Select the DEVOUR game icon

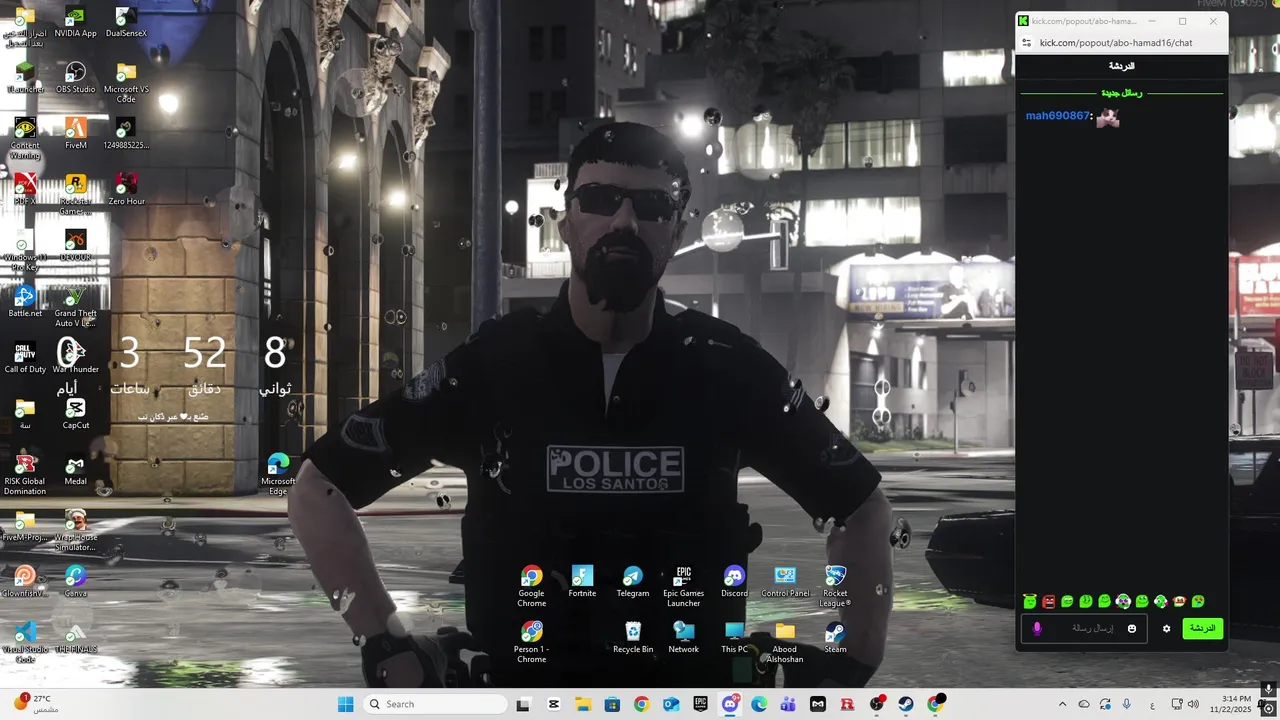pos(75,246)
